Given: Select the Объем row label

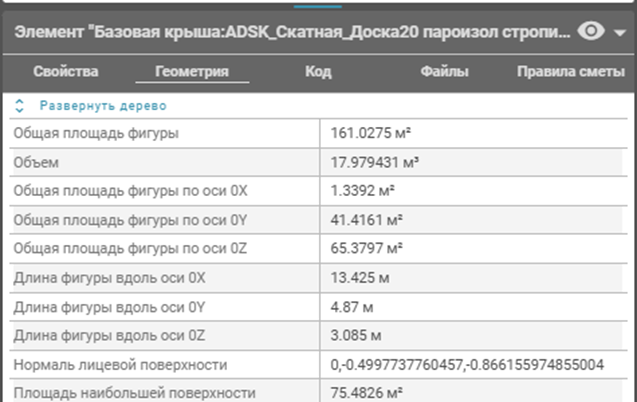Looking at the screenshot, I should pos(36,162).
